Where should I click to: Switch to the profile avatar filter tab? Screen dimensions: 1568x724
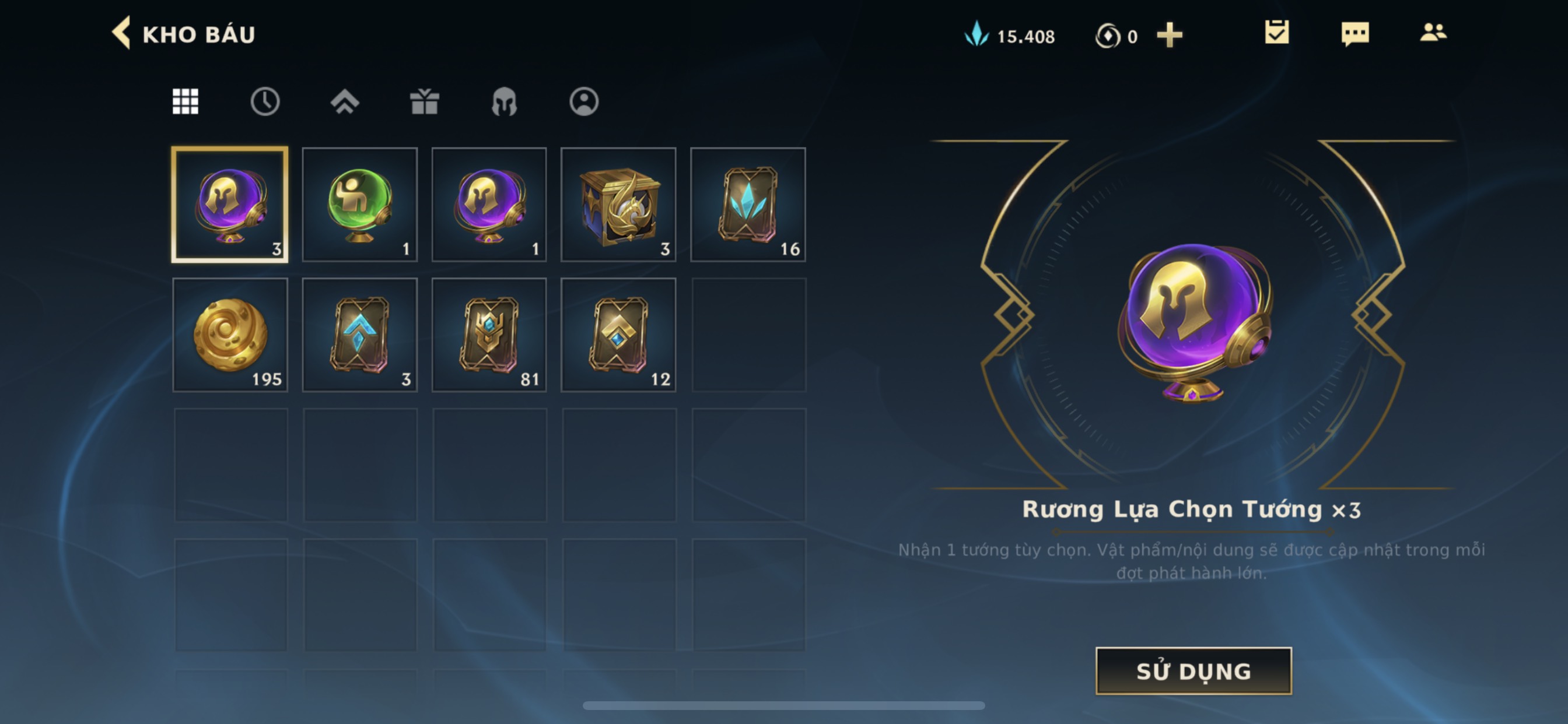coord(584,101)
